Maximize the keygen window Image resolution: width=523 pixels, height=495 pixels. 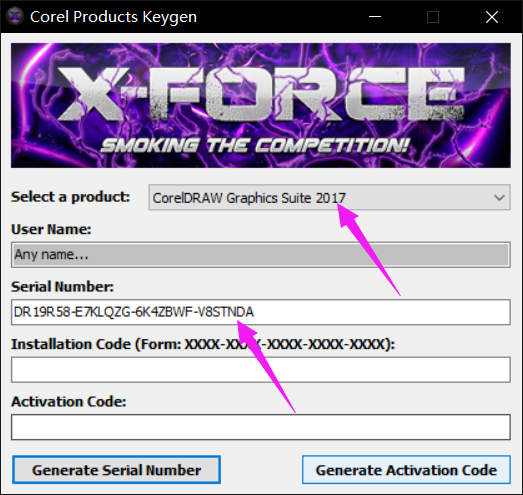click(433, 16)
